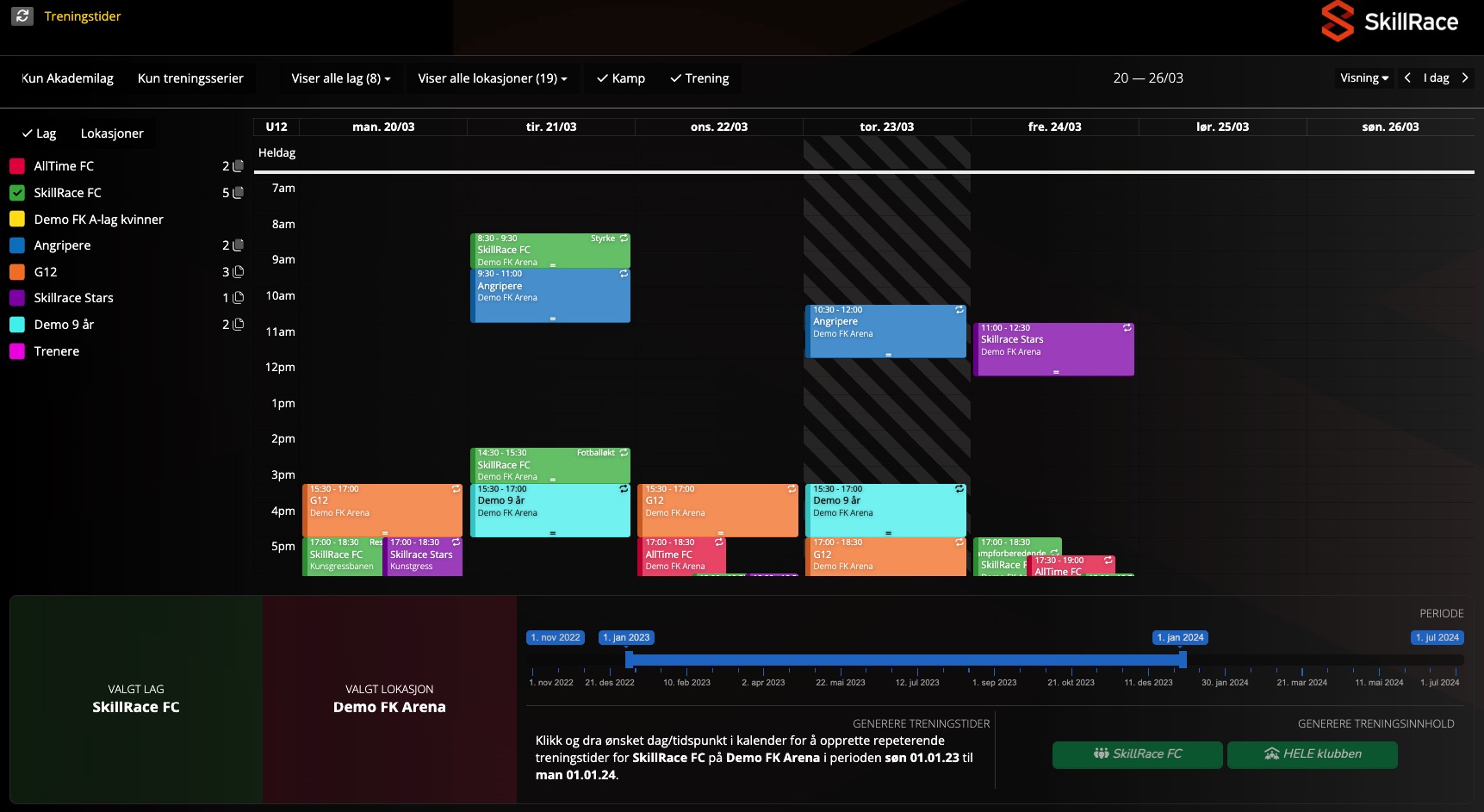The image size is (1484, 812).
Task: Expand the Visning dropdown
Action: (1364, 78)
